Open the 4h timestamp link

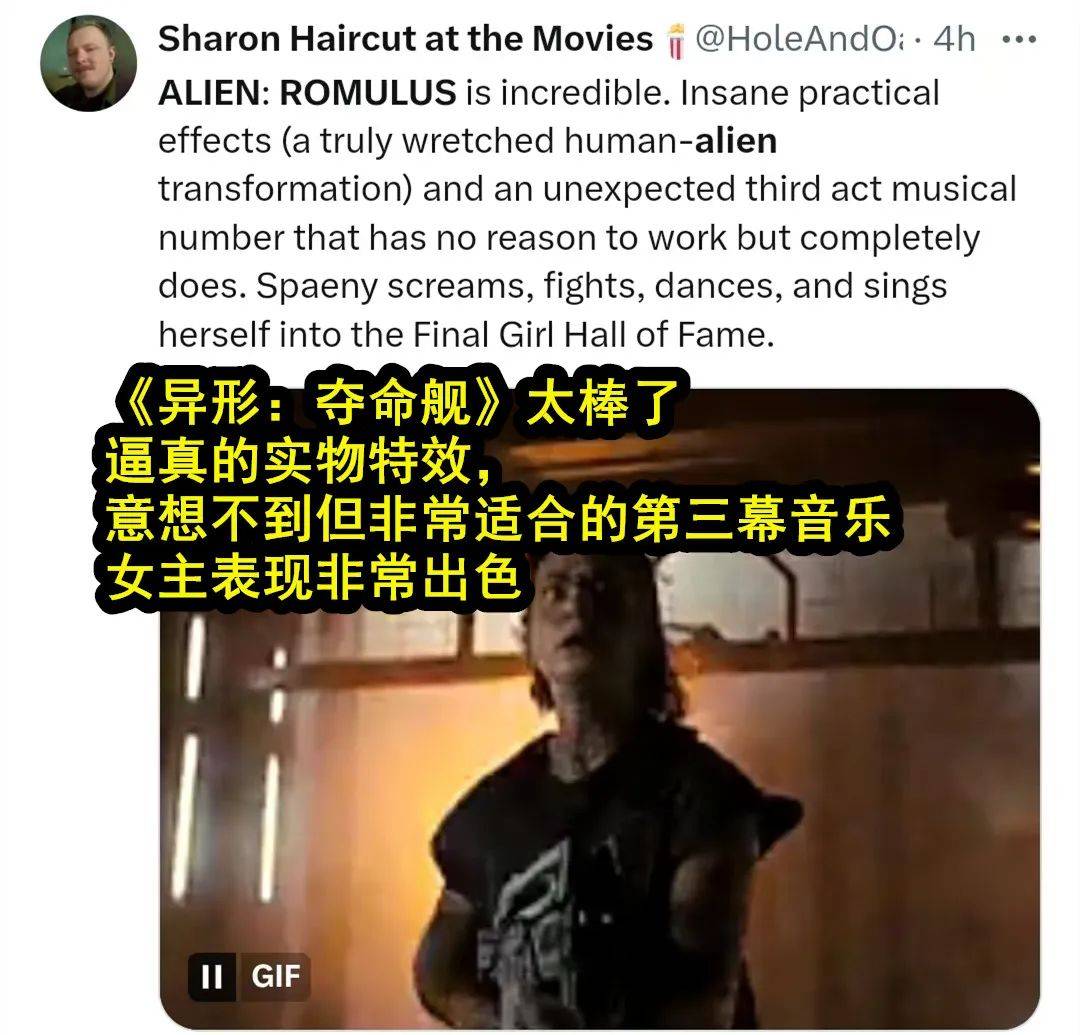955,39
